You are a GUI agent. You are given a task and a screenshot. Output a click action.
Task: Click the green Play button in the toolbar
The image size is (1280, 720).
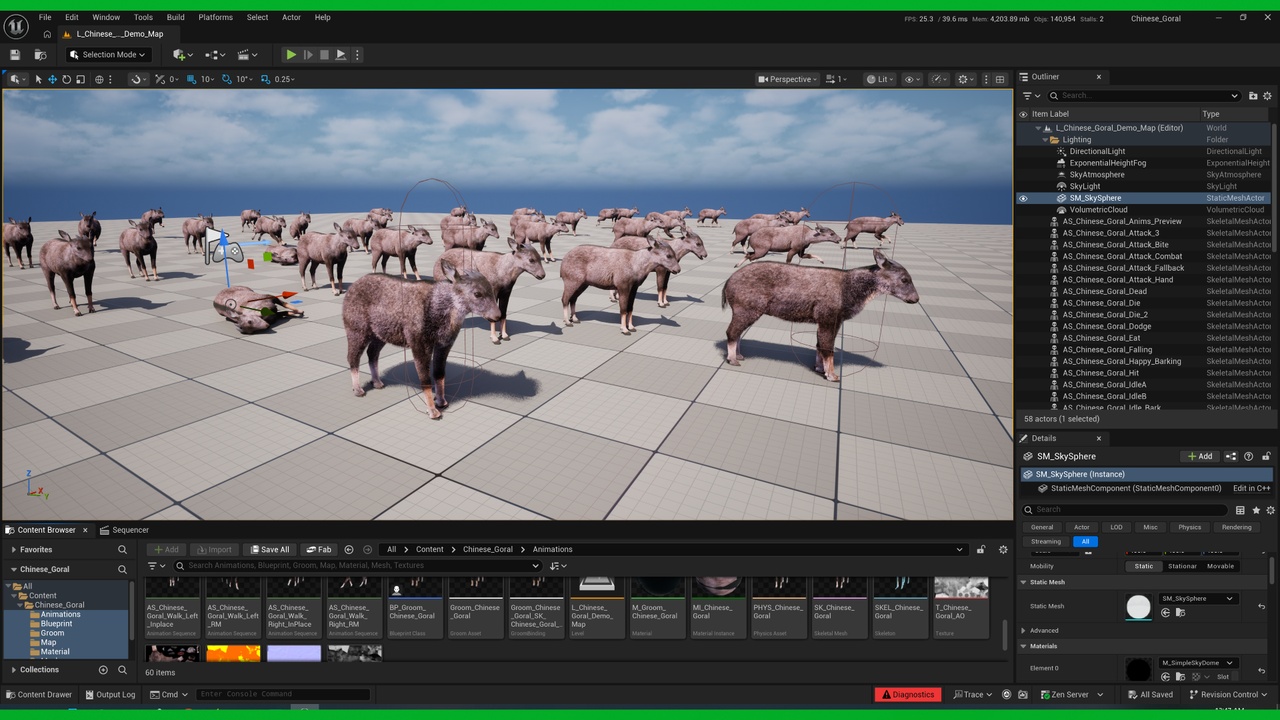click(x=290, y=55)
